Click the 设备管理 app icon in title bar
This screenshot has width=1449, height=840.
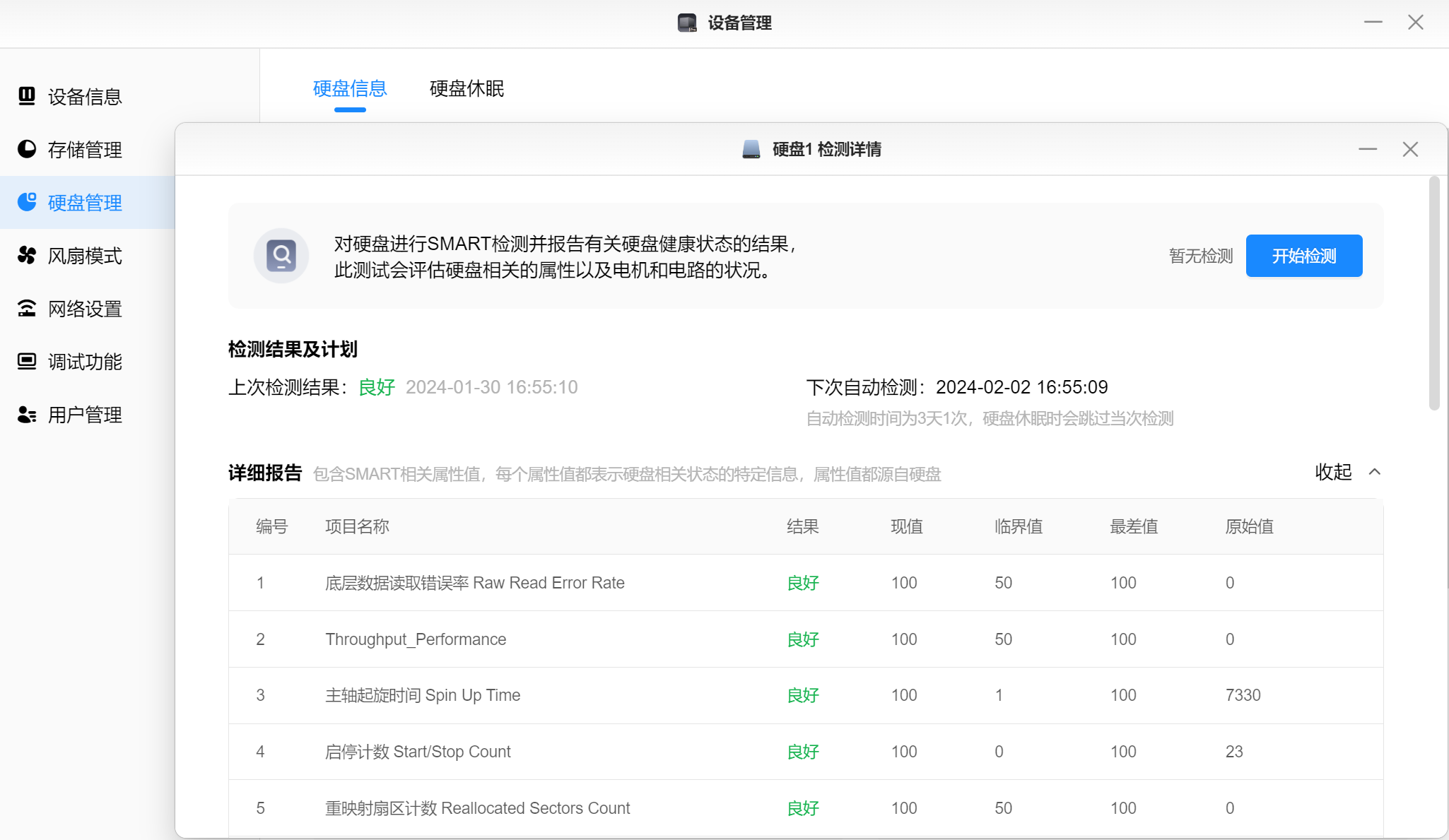[x=686, y=23]
